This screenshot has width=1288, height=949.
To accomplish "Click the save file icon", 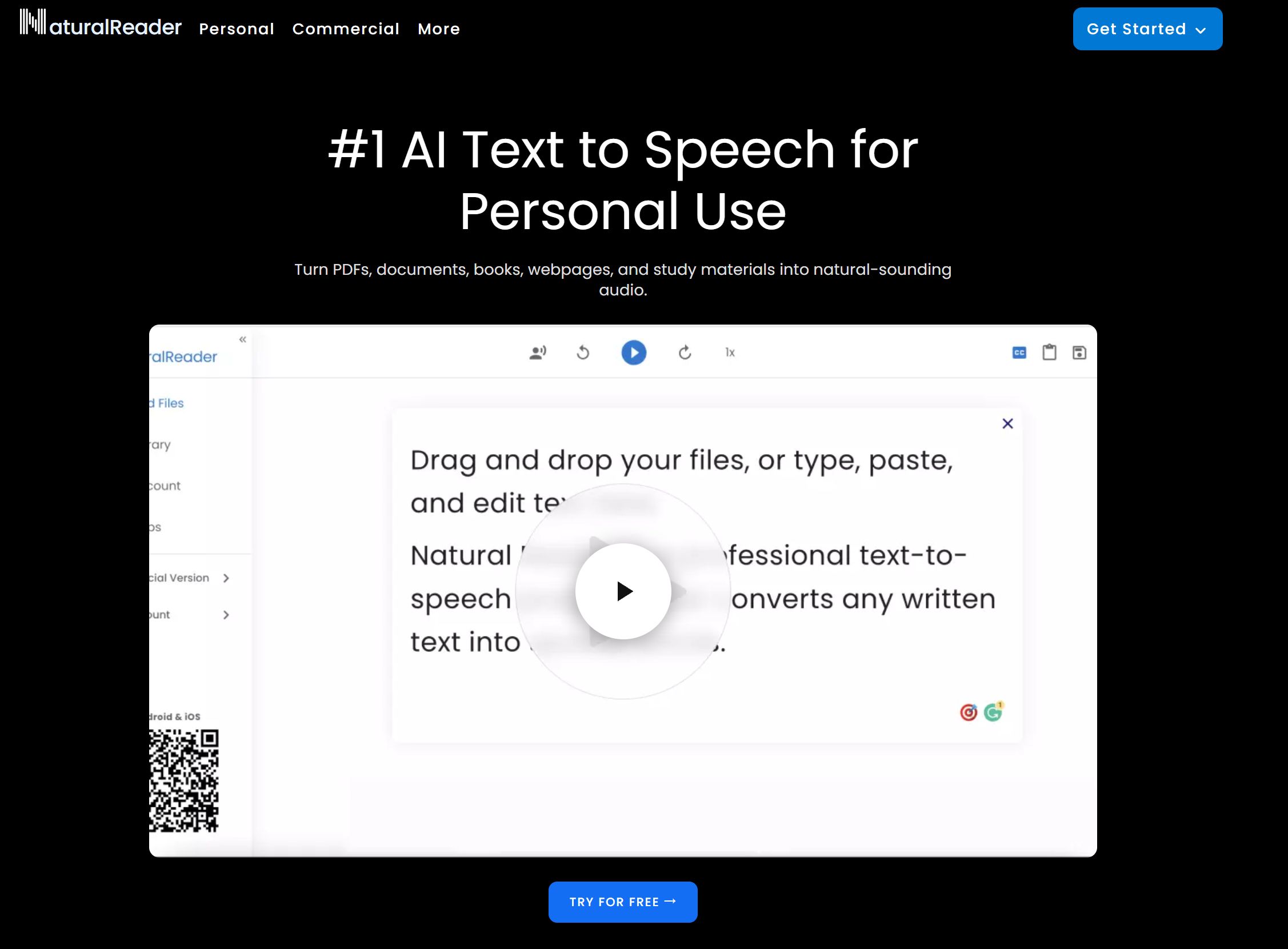I will point(1079,352).
